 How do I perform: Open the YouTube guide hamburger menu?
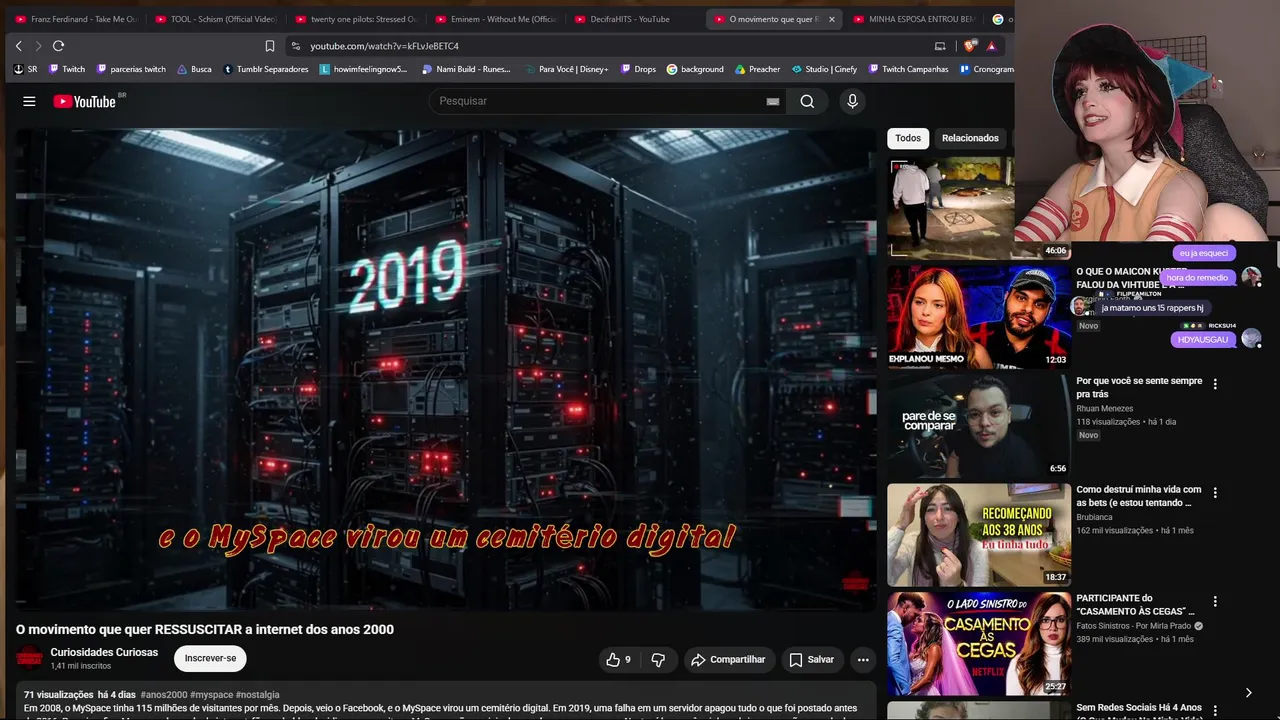click(x=29, y=101)
